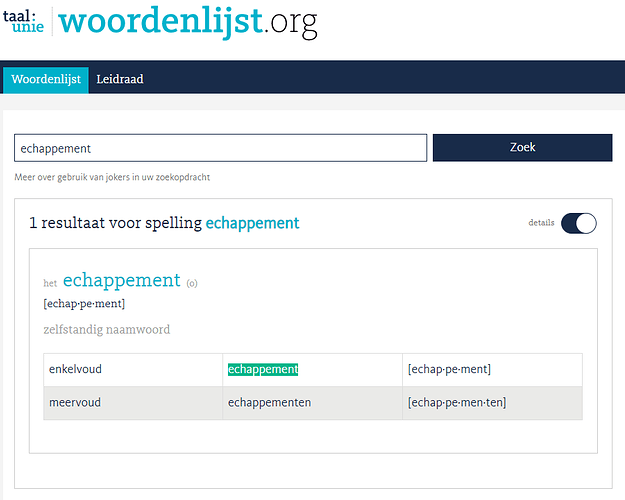This screenshot has height=500, width=625.
Task: Click the hyphenation [echap·pe·men·ten]
Action: [456, 403]
